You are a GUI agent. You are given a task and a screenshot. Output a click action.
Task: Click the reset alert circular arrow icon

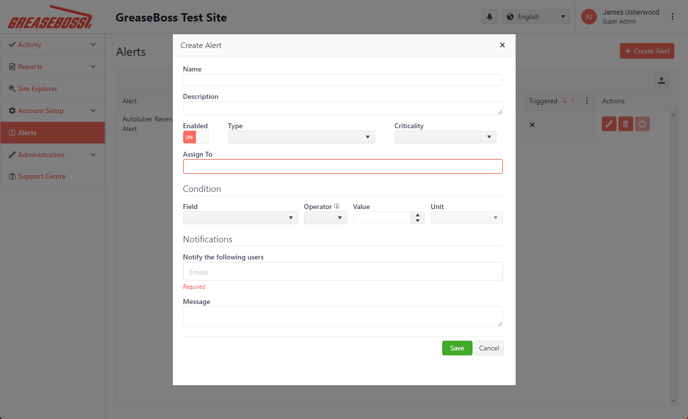tap(642, 124)
